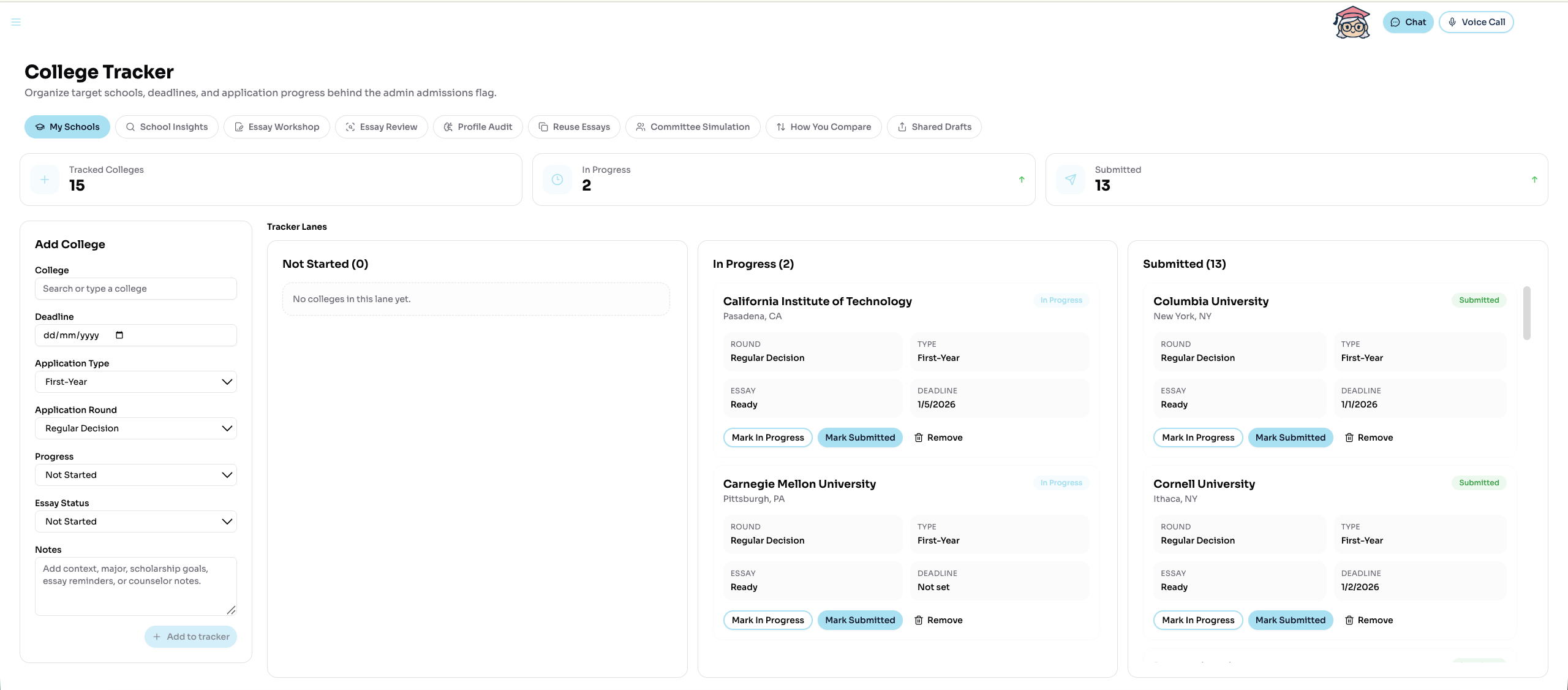Click the clock icon on In Progress card

click(556, 179)
